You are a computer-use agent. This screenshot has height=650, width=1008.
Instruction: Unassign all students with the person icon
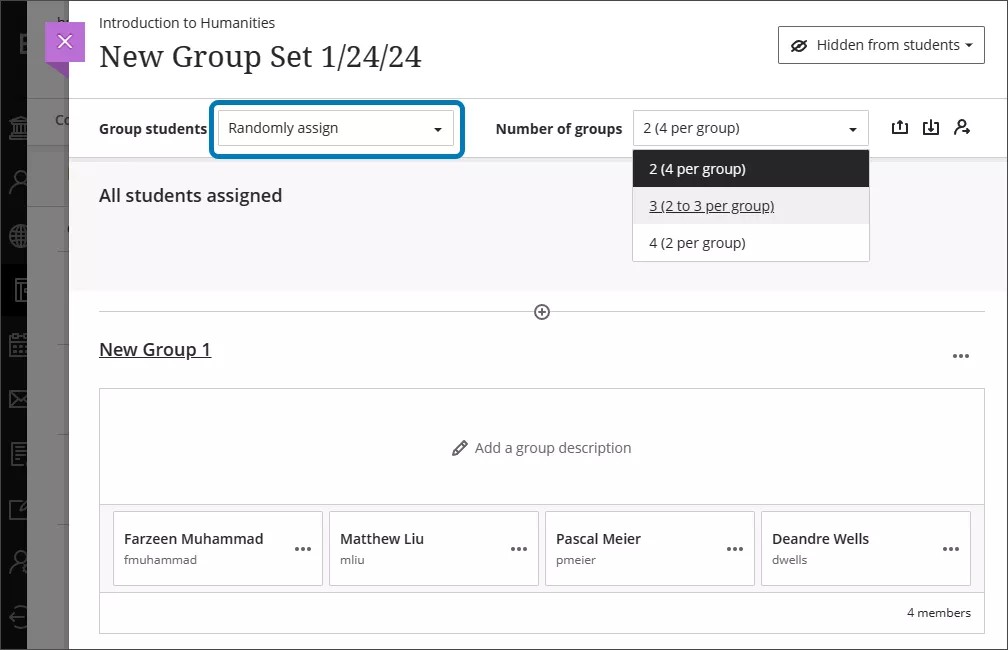[963, 127]
